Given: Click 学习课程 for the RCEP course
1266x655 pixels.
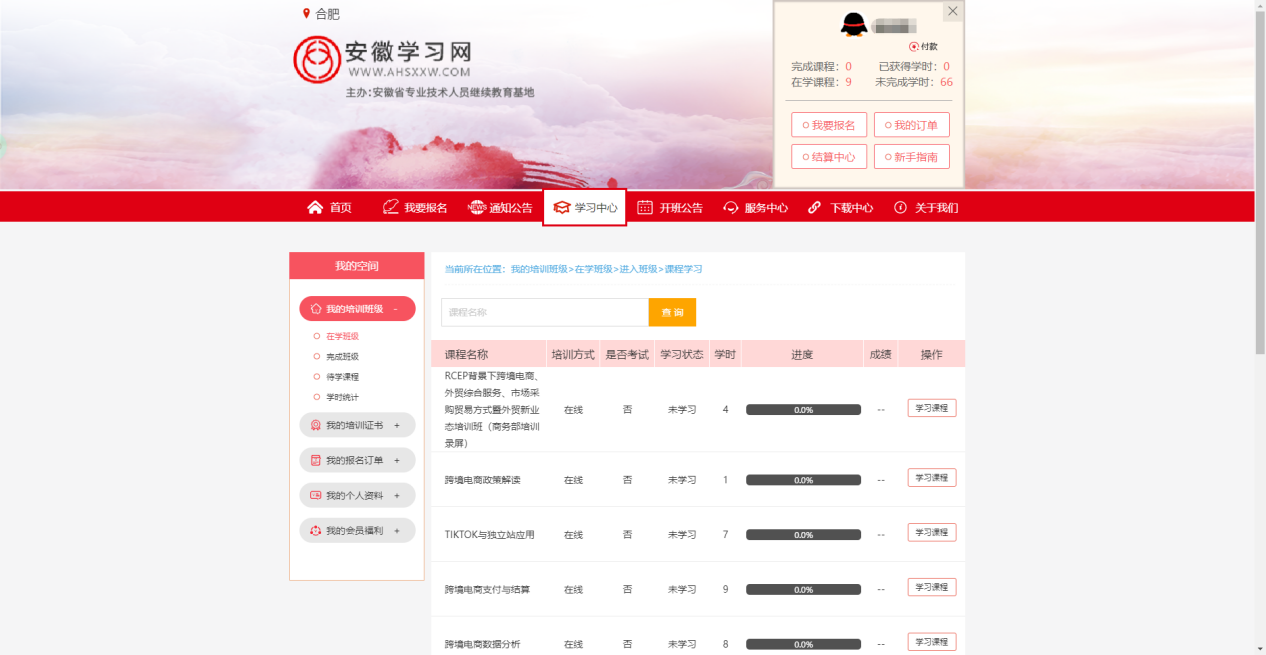Looking at the screenshot, I should click(932, 408).
